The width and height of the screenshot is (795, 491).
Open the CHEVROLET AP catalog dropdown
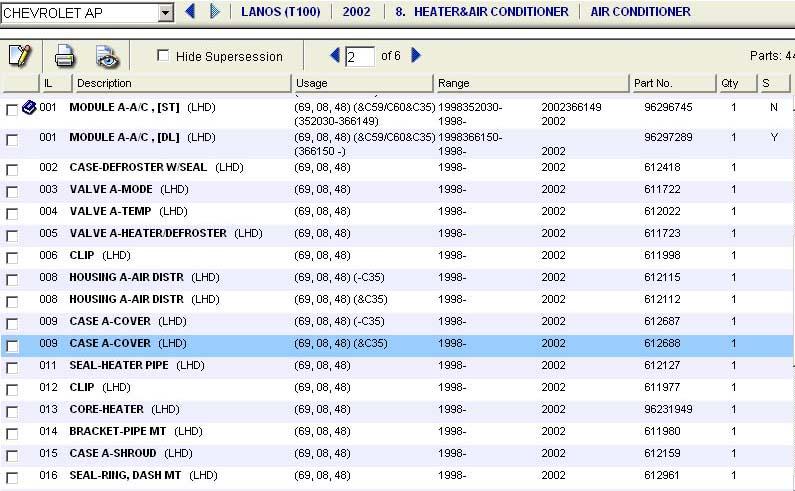pos(165,13)
